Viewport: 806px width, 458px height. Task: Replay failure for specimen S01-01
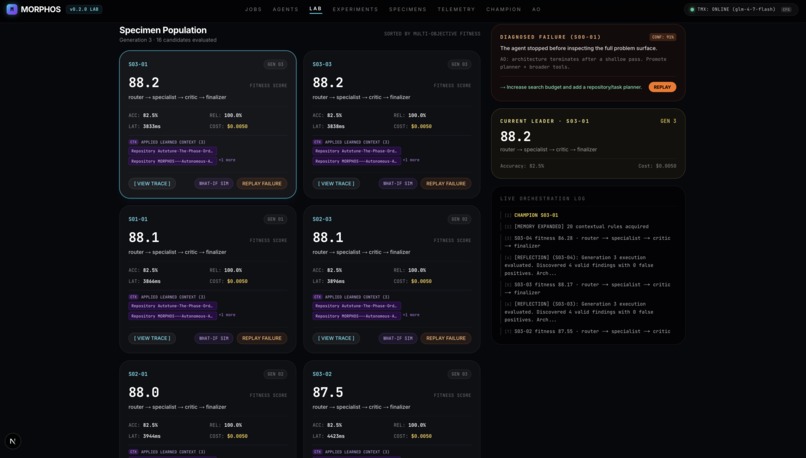(262, 338)
